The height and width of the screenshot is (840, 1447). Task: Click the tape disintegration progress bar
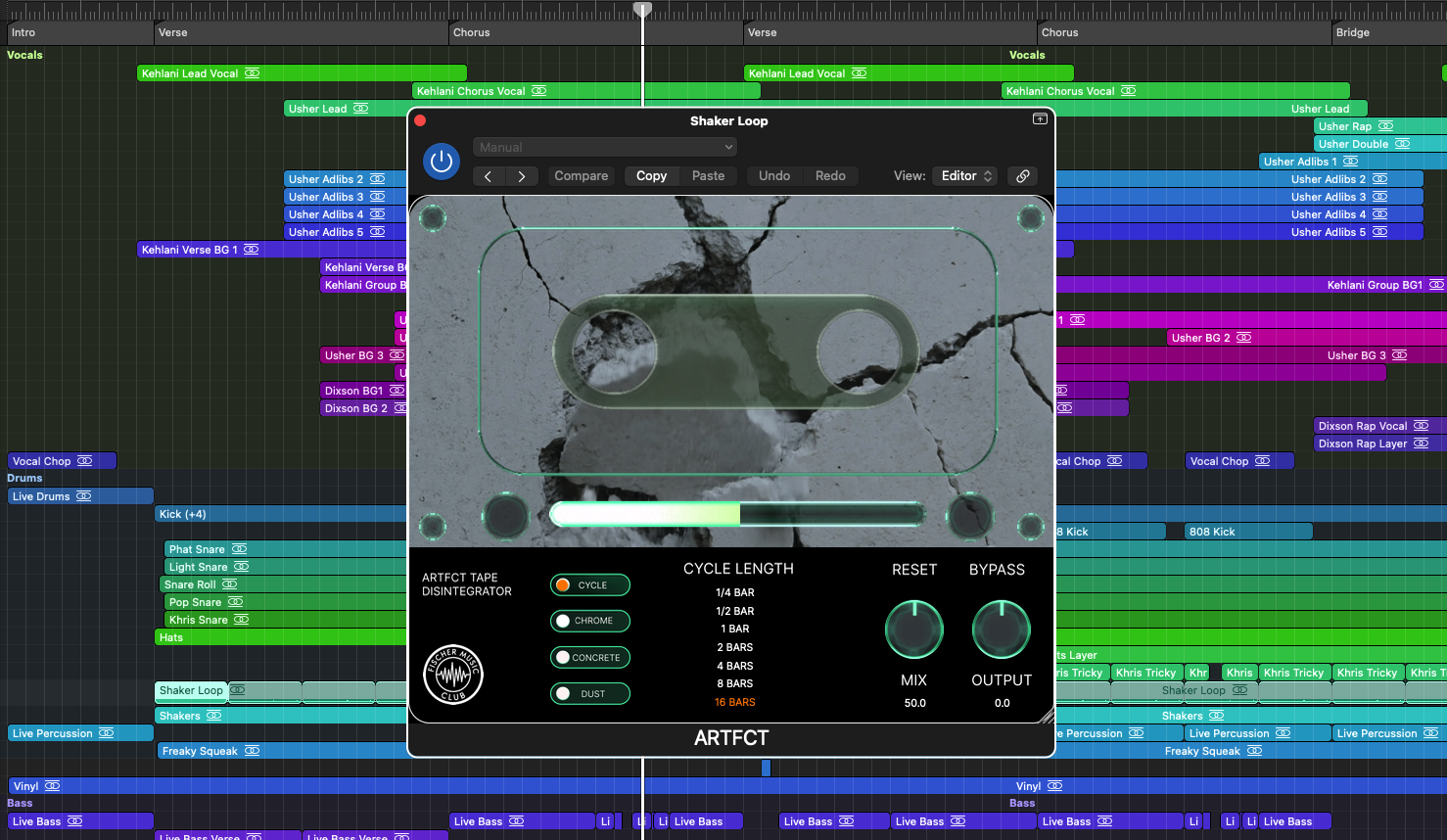pos(737,514)
